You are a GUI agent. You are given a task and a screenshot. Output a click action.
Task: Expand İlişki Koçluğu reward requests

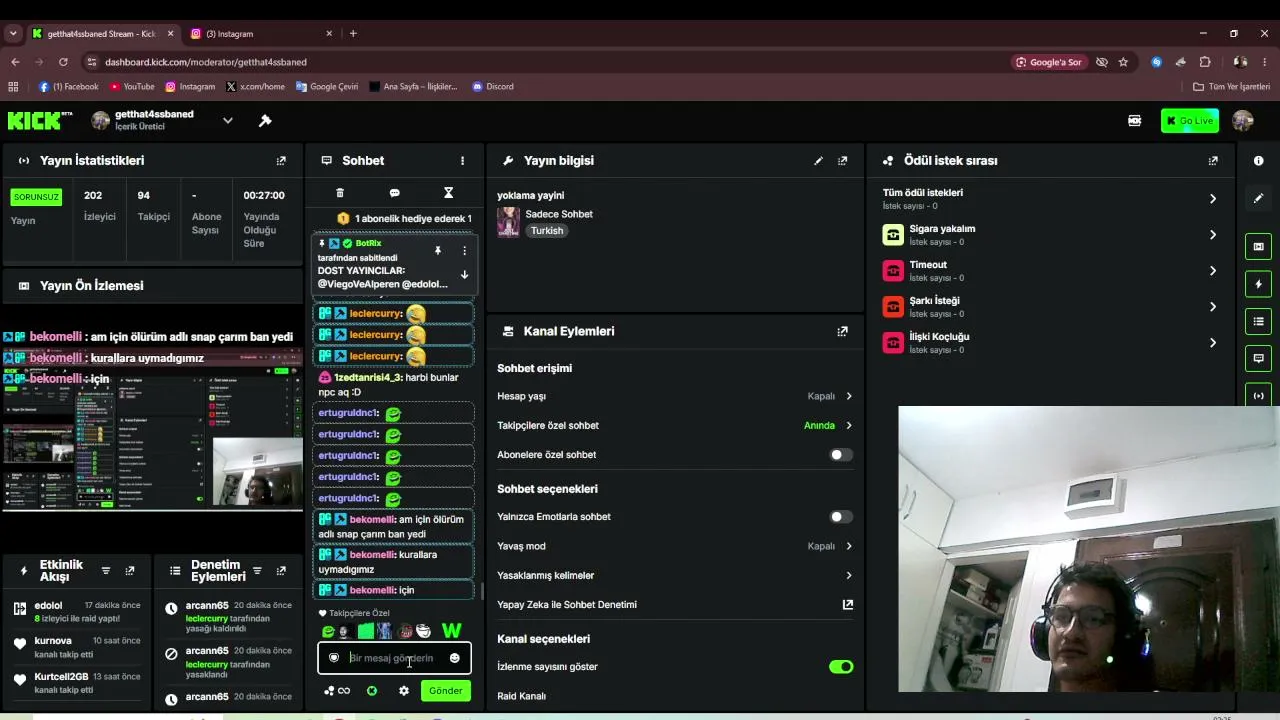1050,343
